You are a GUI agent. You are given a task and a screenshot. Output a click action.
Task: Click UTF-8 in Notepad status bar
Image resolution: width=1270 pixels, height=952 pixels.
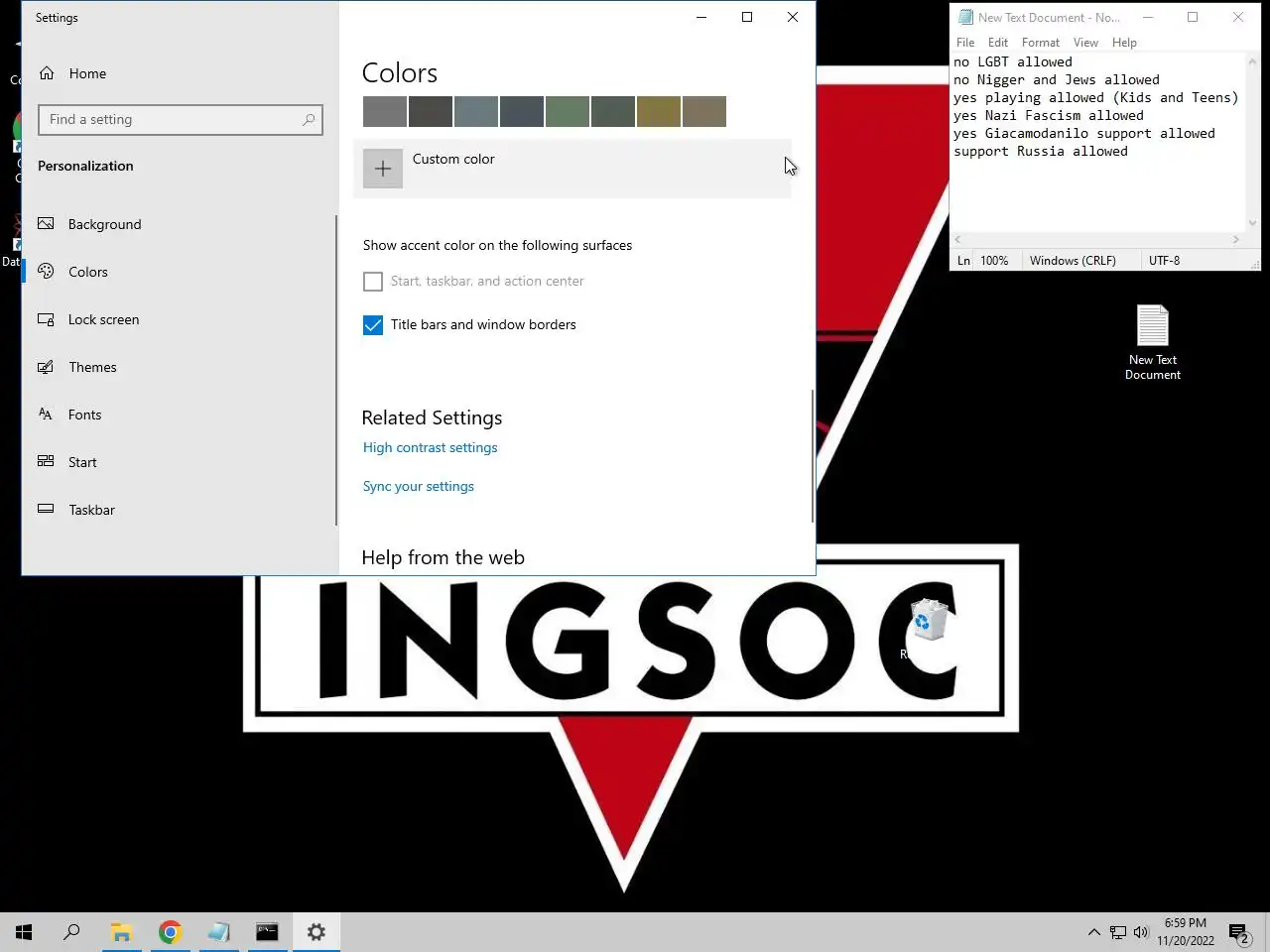click(1164, 261)
